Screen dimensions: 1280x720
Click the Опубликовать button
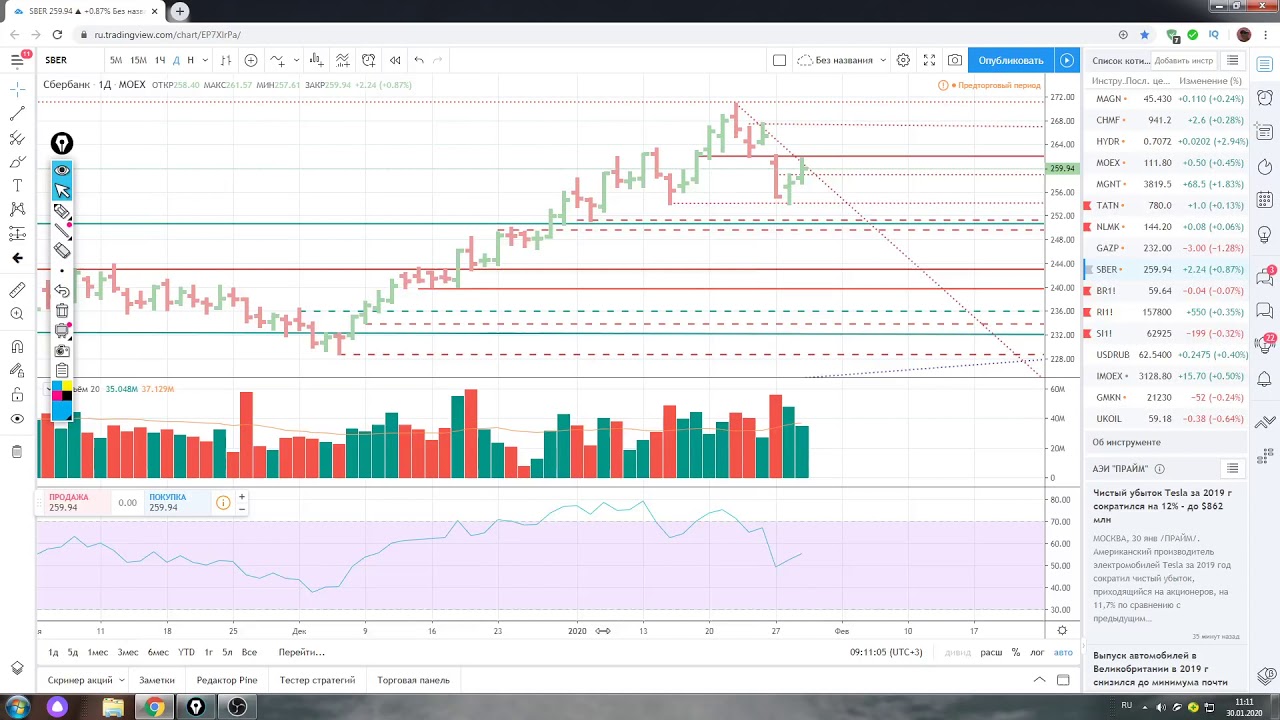pyautogui.click(x=1011, y=60)
